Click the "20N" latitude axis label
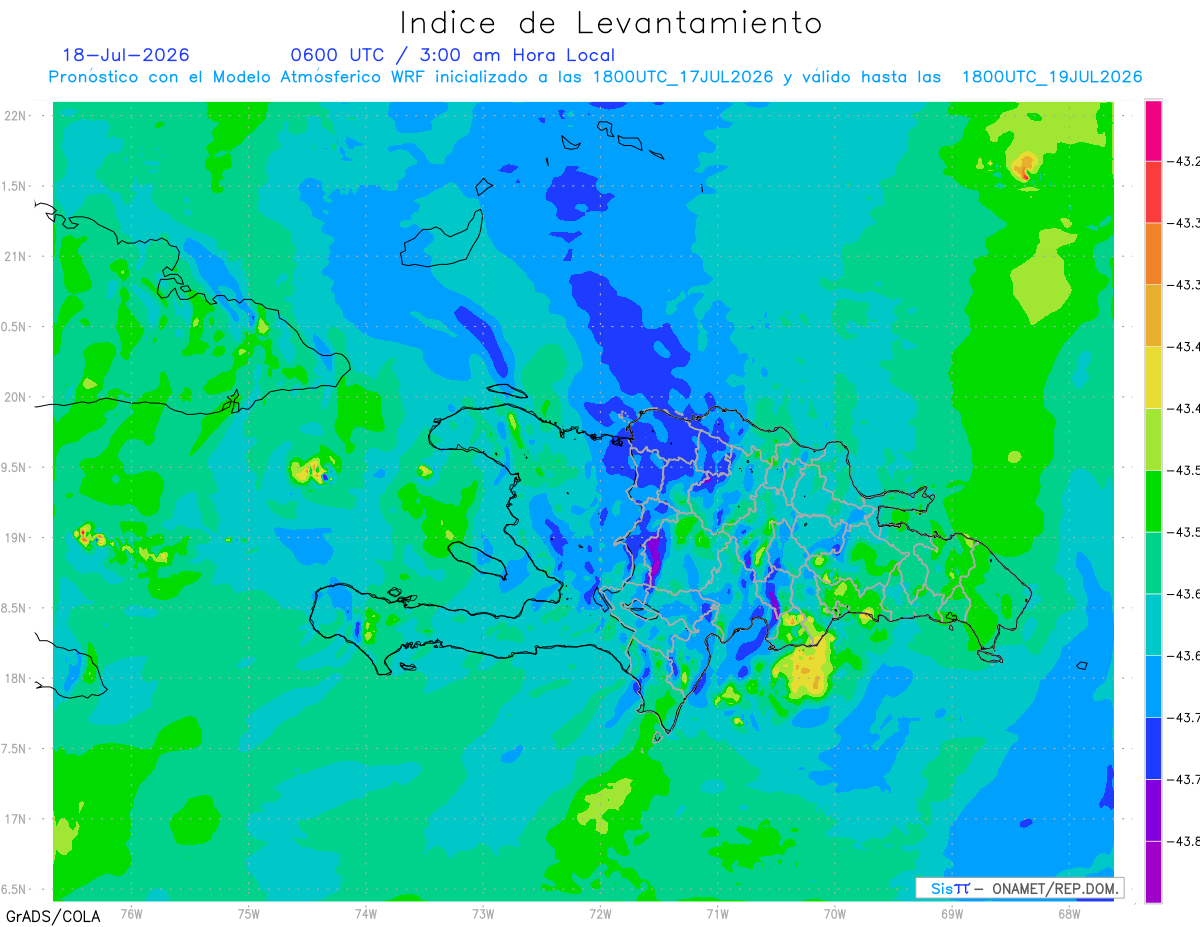The width and height of the screenshot is (1200, 927). click(16, 397)
